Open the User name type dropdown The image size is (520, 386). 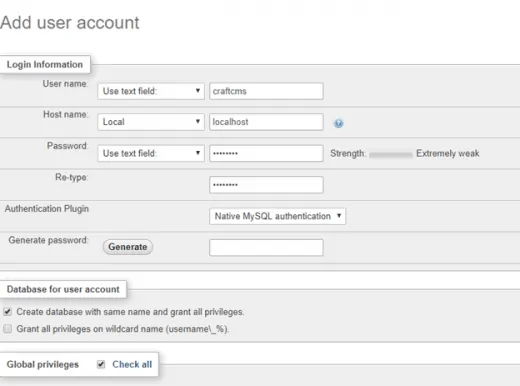pyautogui.click(x=151, y=91)
